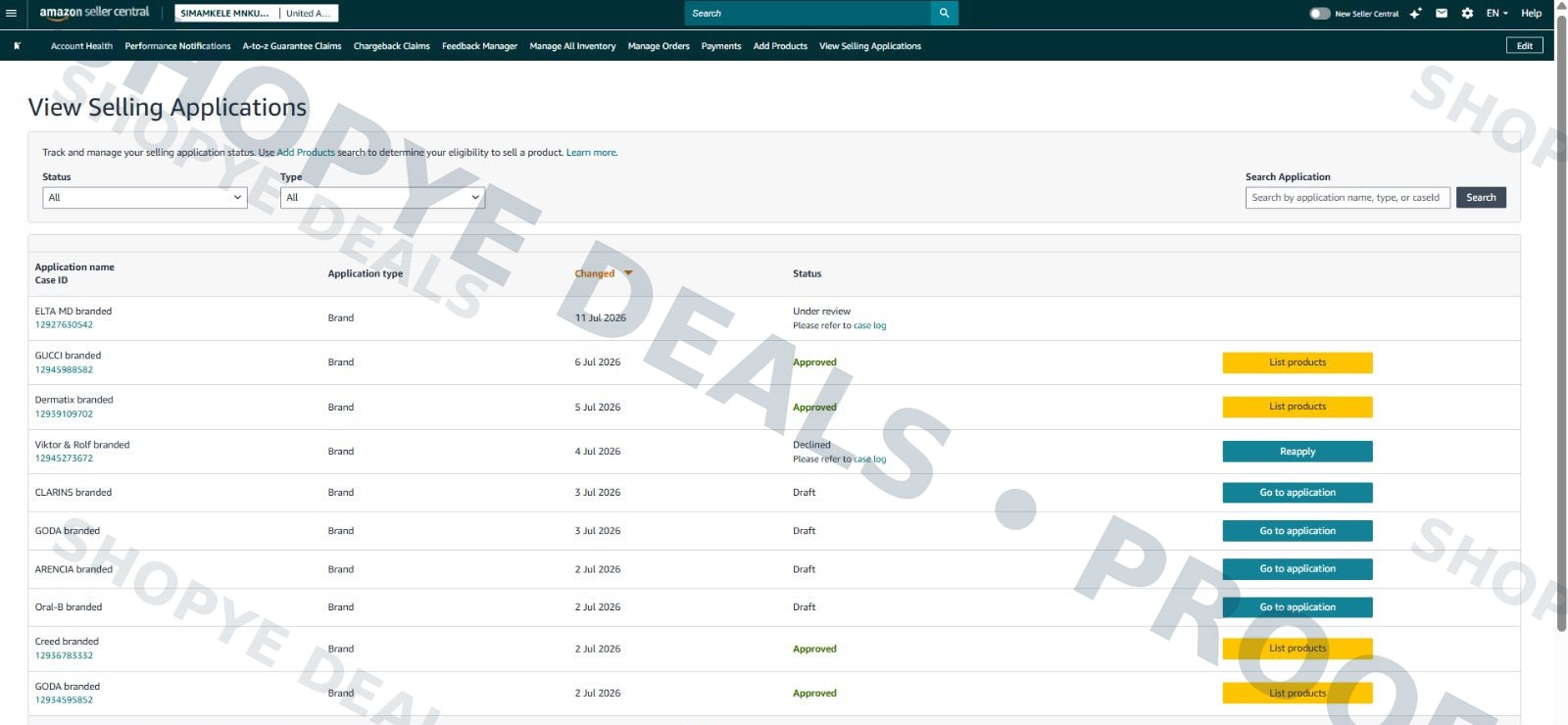Open the mail messages icon

tap(1442, 14)
